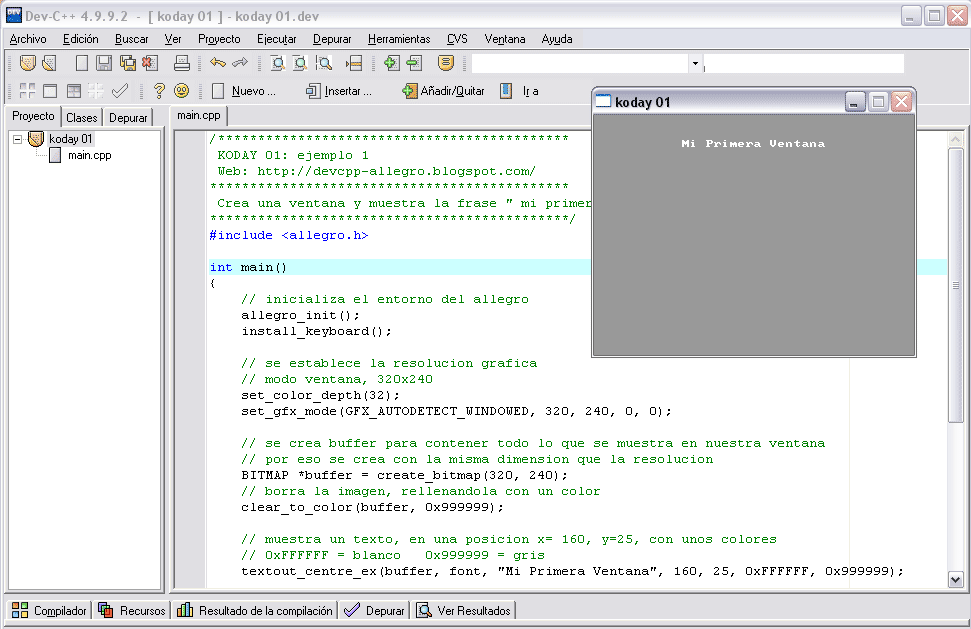Open the Ver menu
This screenshot has height=629, width=971.
[173, 39]
